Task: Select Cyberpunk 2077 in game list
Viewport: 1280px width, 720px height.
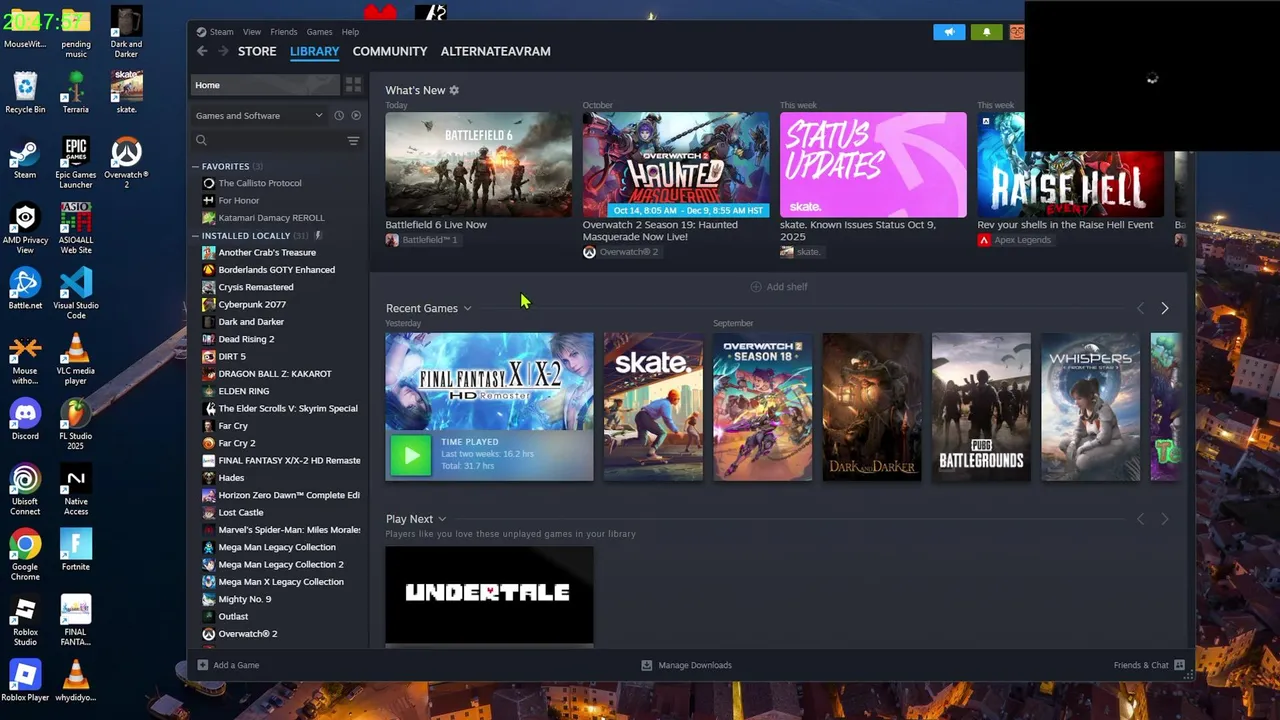Action: [252, 304]
